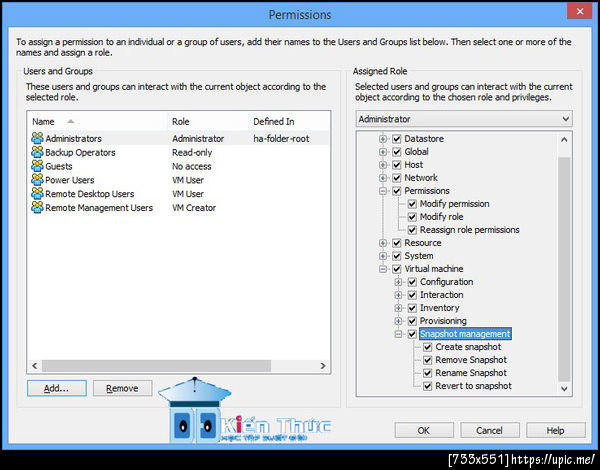Image resolution: width=600 pixels, height=470 pixels.
Task: Uncheck the Snapshot management checkbox
Action: pyautogui.click(x=412, y=334)
